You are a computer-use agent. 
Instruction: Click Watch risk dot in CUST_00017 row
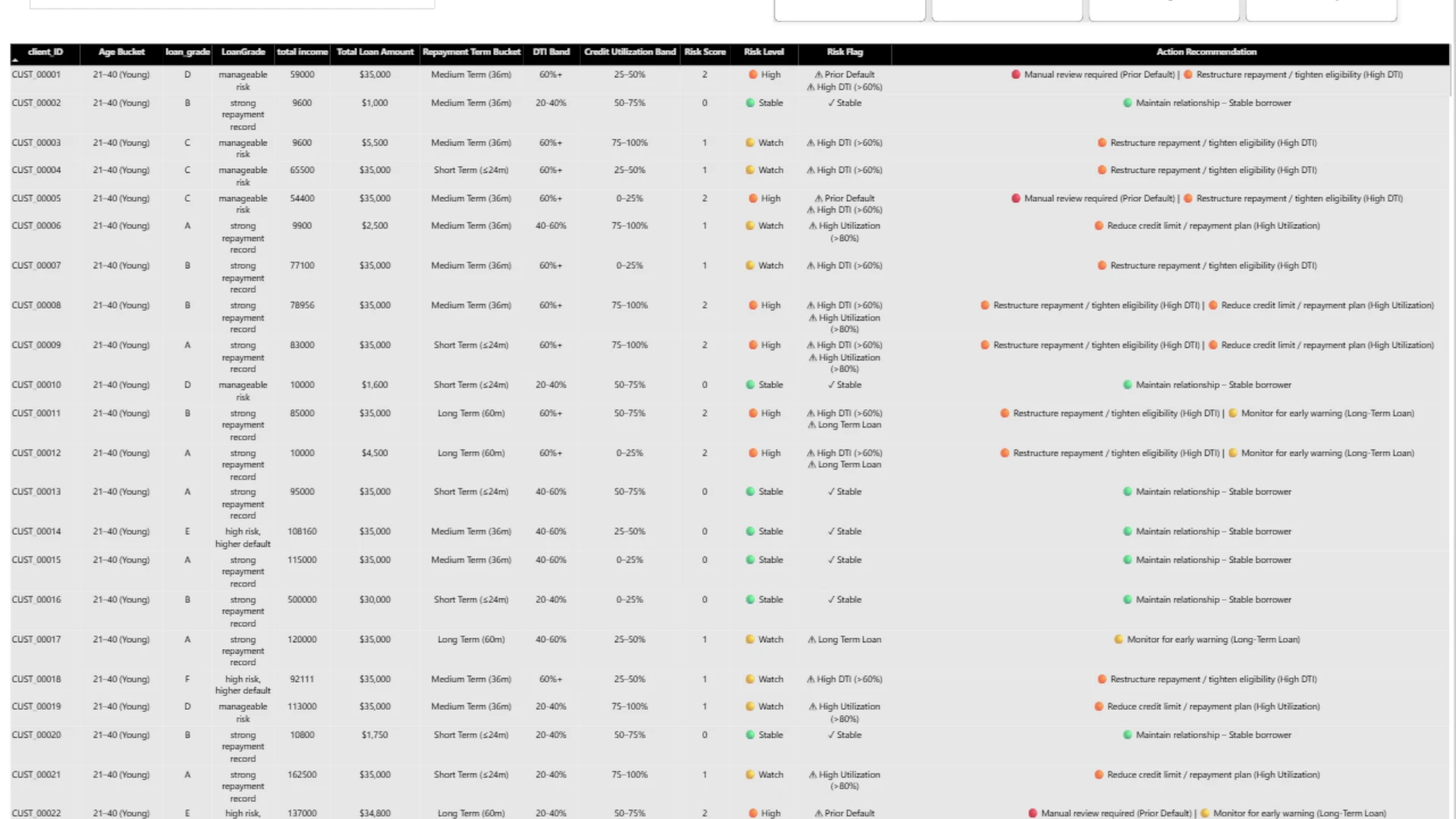click(750, 640)
